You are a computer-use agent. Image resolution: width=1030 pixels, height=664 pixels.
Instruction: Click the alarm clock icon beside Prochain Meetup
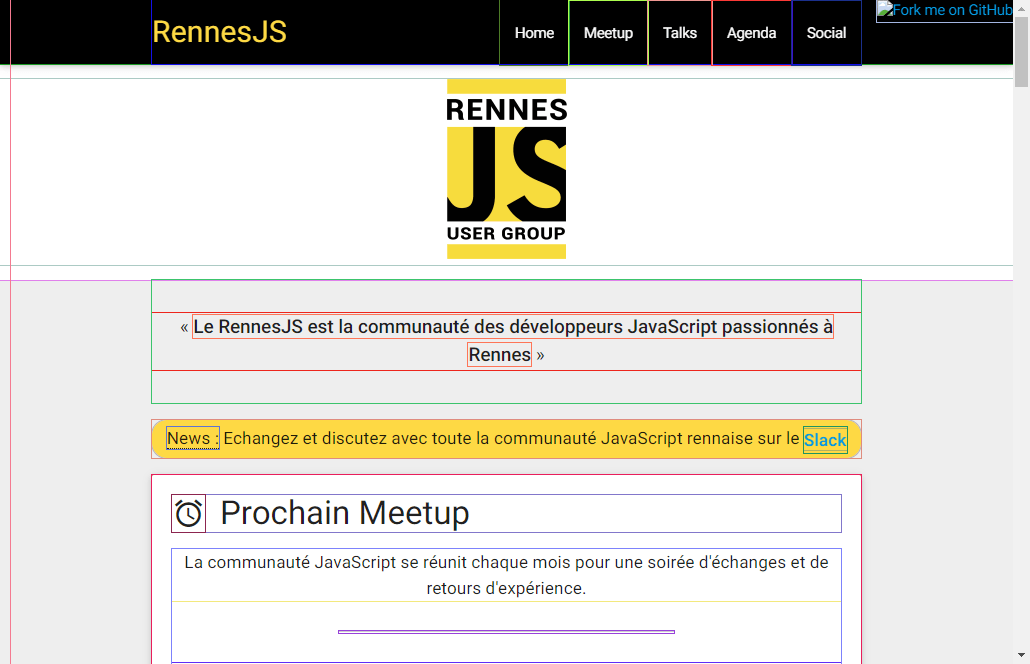point(189,513)
